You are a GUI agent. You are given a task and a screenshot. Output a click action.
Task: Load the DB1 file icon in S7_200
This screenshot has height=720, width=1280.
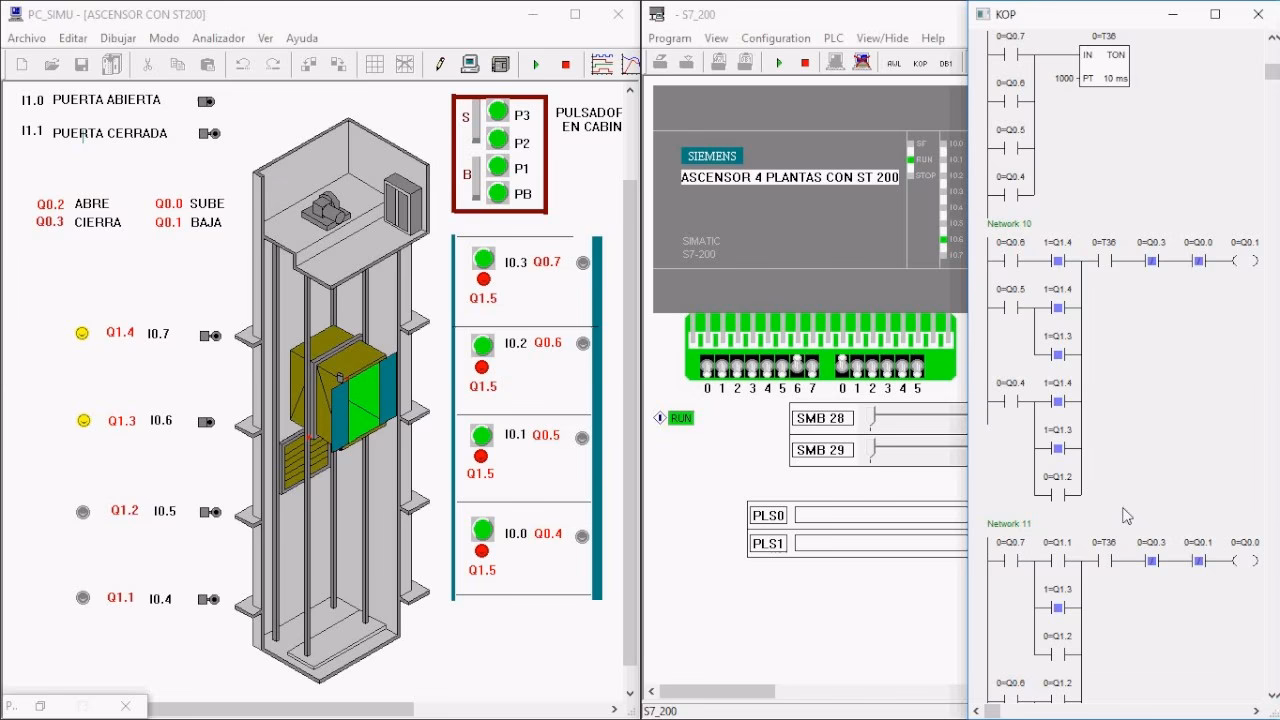point(745,63)
